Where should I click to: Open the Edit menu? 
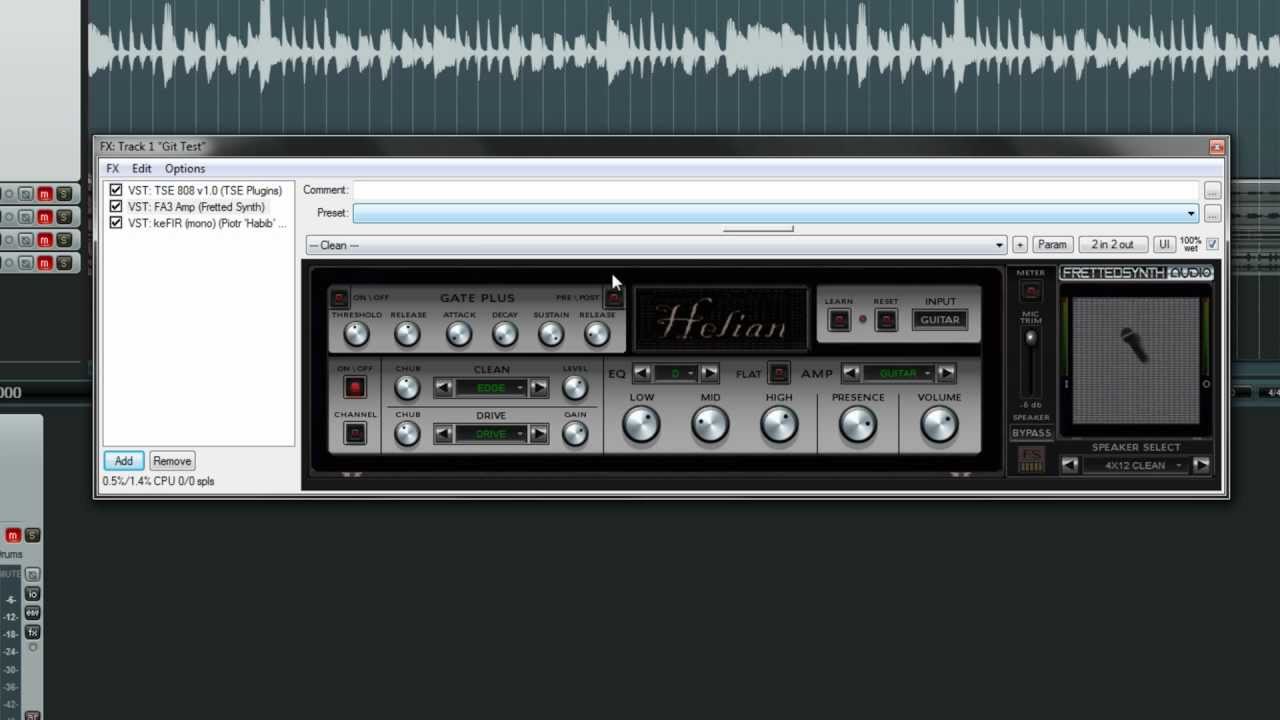point(142,169)
